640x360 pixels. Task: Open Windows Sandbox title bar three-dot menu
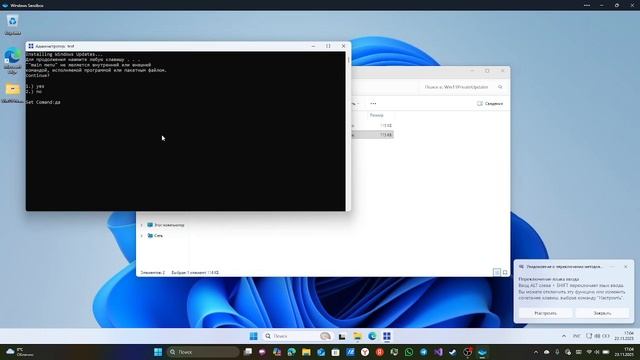pos(587,5)
